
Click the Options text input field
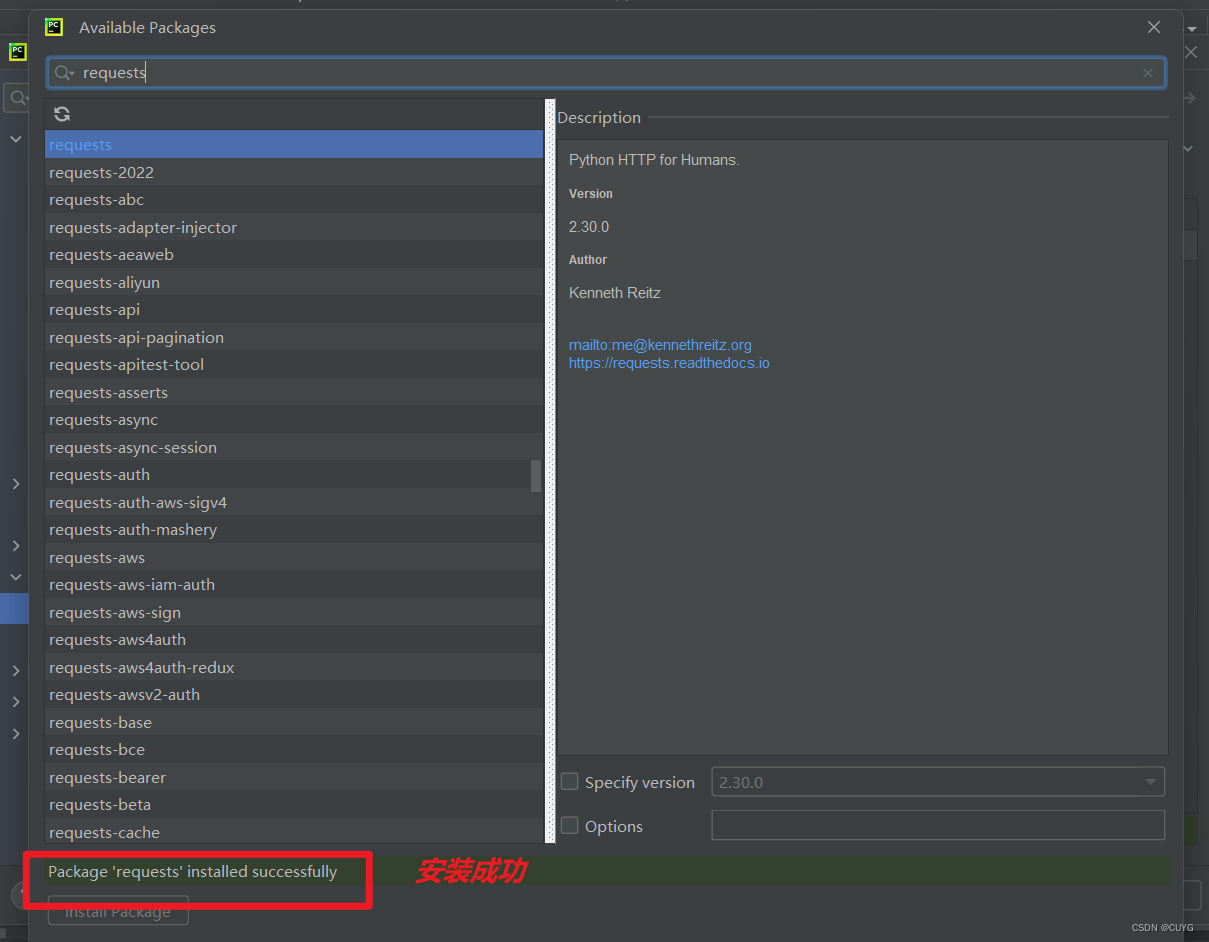938,825
